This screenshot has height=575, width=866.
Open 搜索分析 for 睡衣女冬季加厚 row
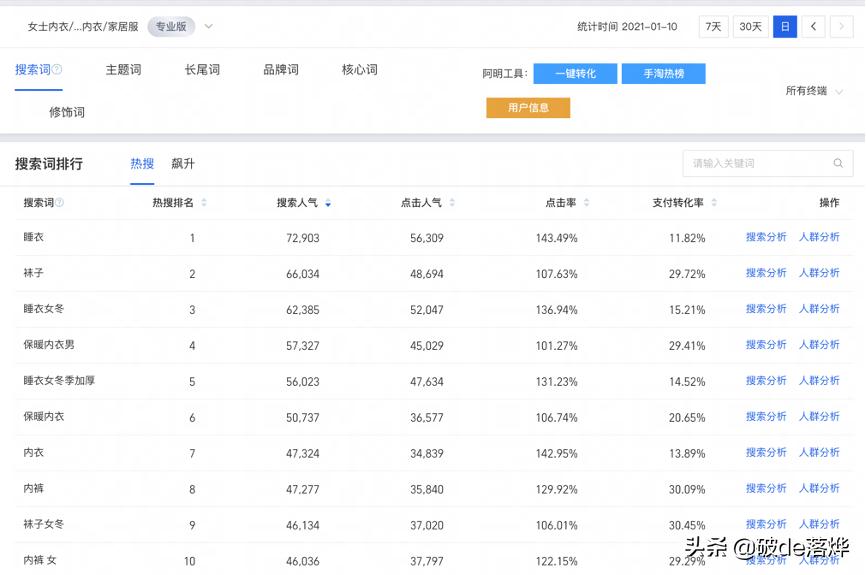pos(765,381)
